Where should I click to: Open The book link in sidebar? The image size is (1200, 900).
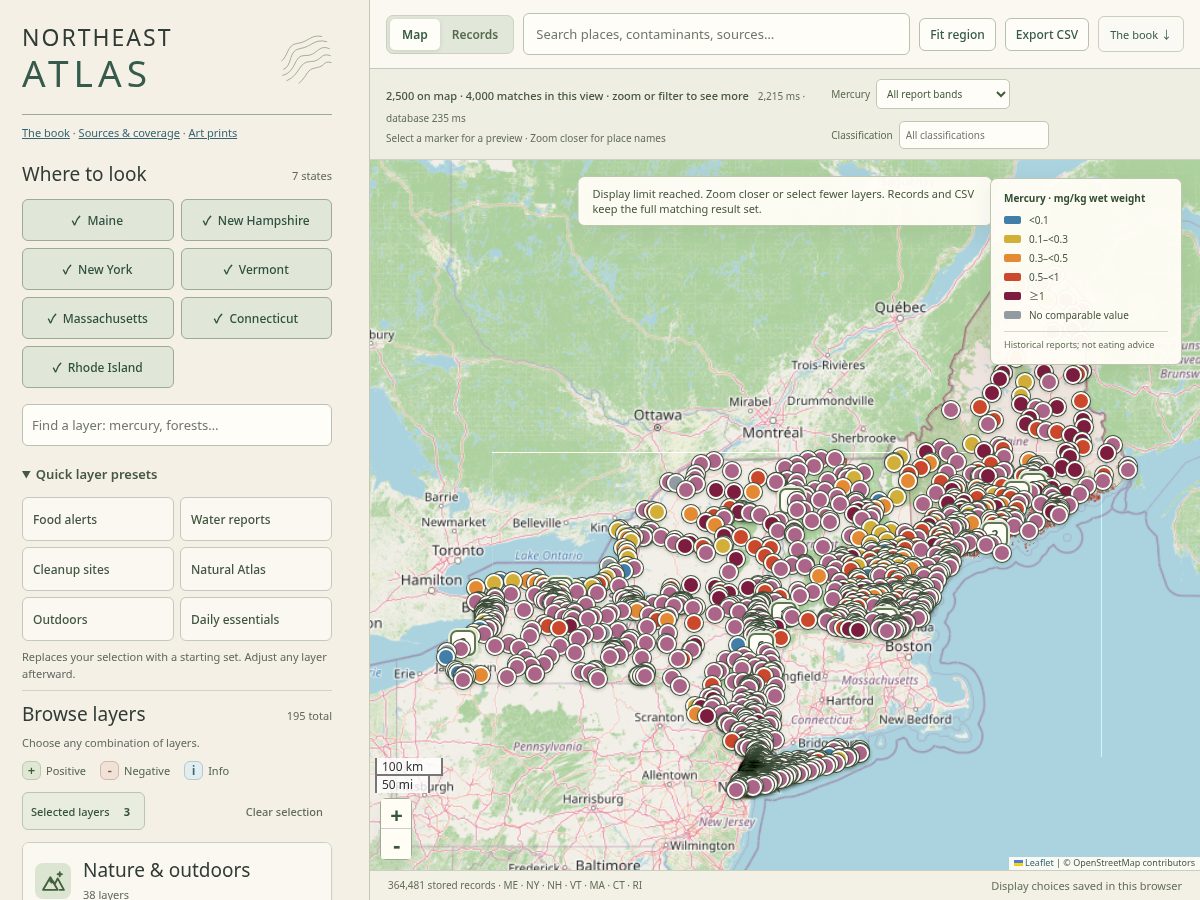pyautogui.click(x=46, y=133)
